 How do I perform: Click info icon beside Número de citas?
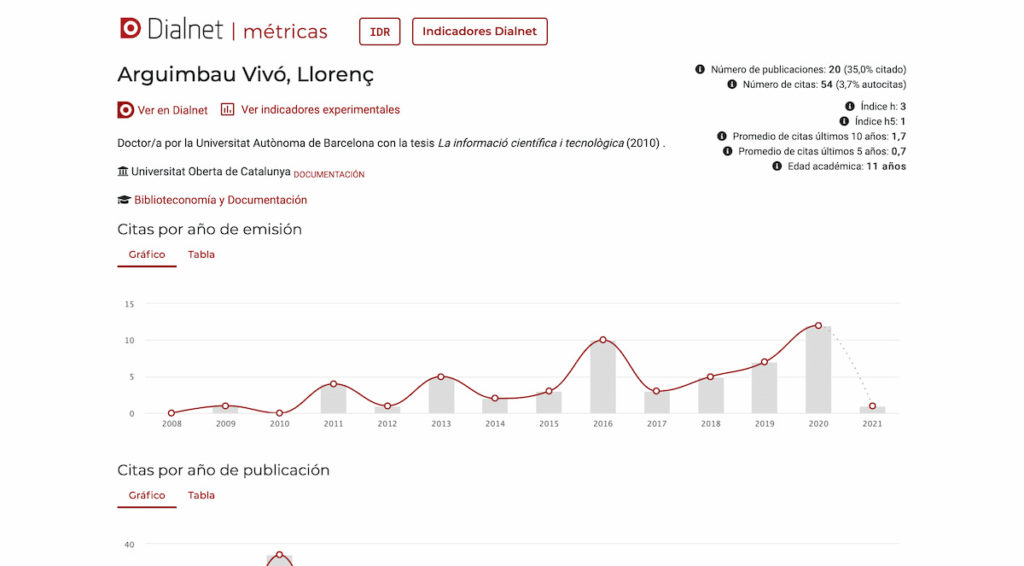pyautogui.click(x=732, y=85)
